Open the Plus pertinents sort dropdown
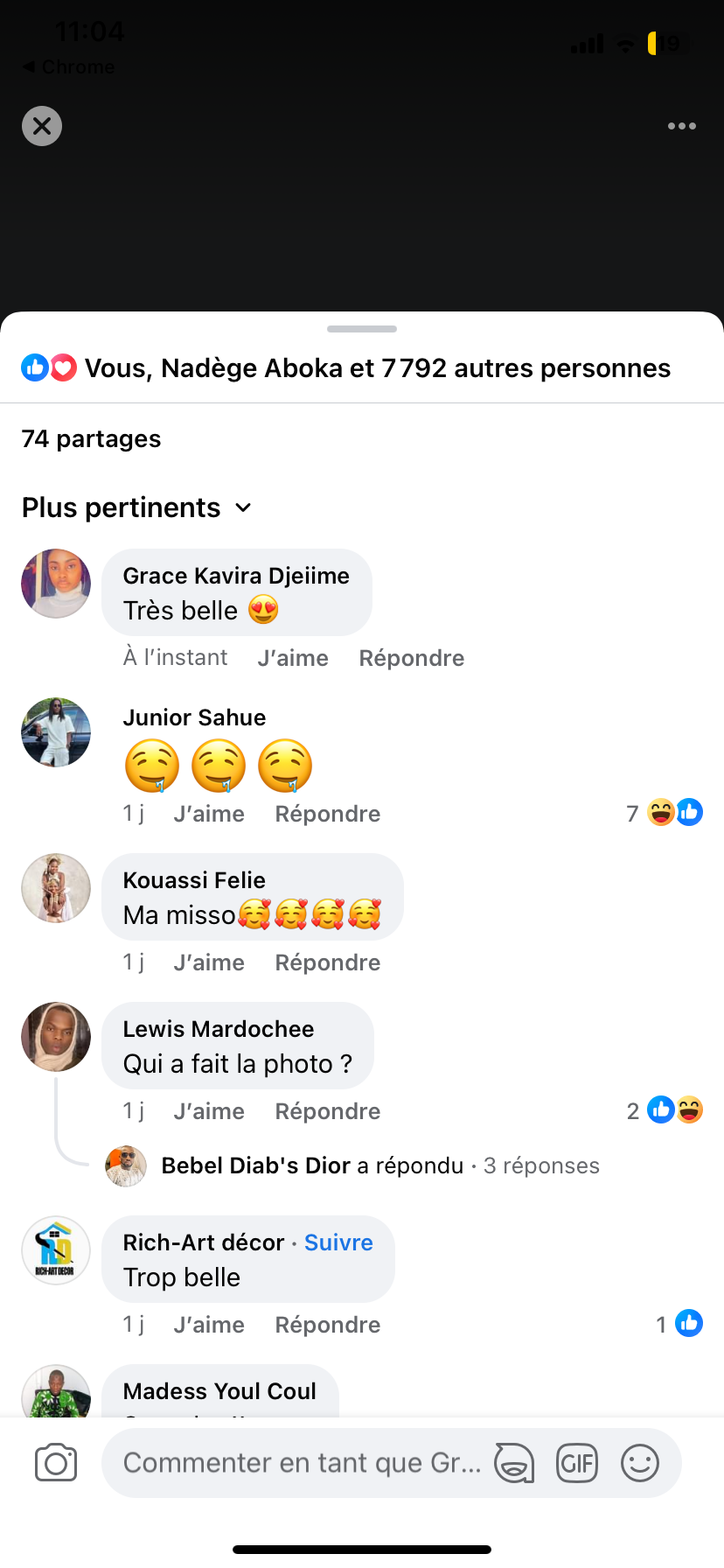The image size is (724, 1568). (137, 507)
